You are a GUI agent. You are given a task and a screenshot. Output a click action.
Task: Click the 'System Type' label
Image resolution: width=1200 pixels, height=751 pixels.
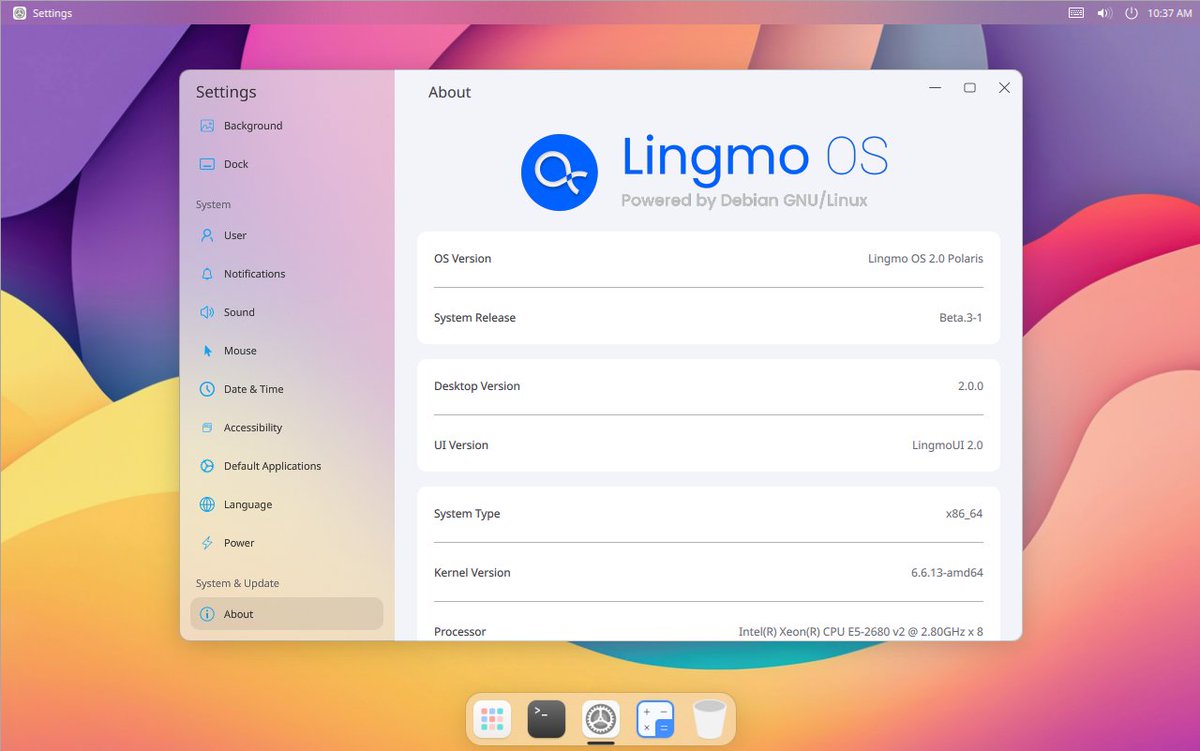[467, 514]
